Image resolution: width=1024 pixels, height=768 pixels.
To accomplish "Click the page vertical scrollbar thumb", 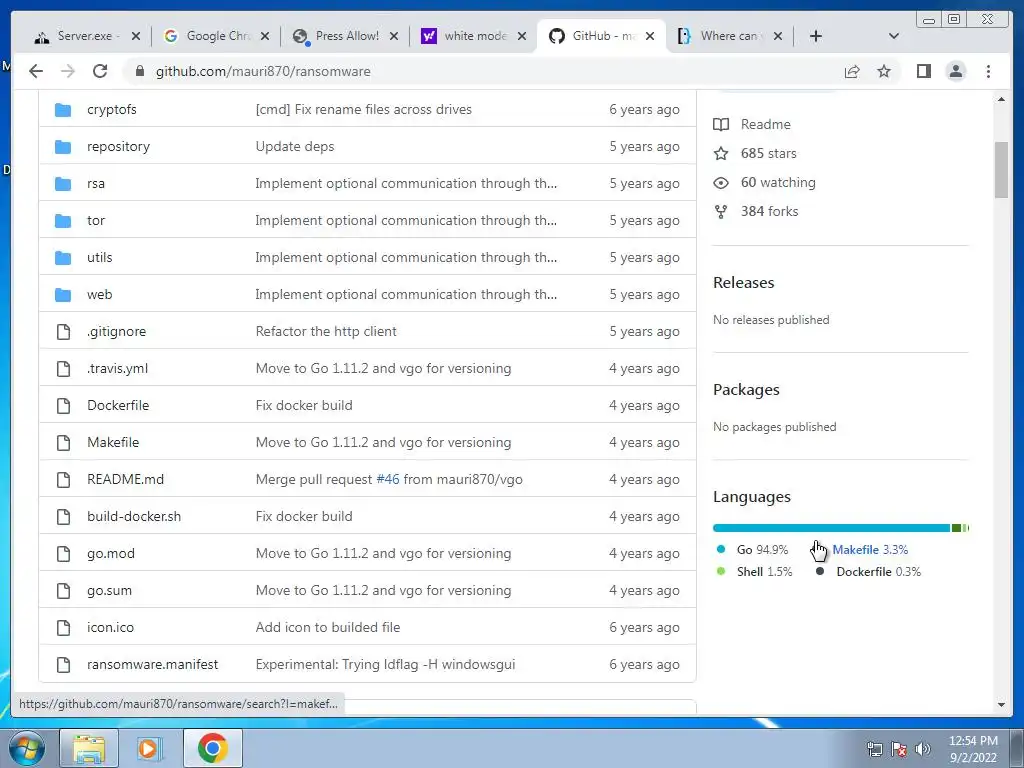I will click(x=1001, y=169).
